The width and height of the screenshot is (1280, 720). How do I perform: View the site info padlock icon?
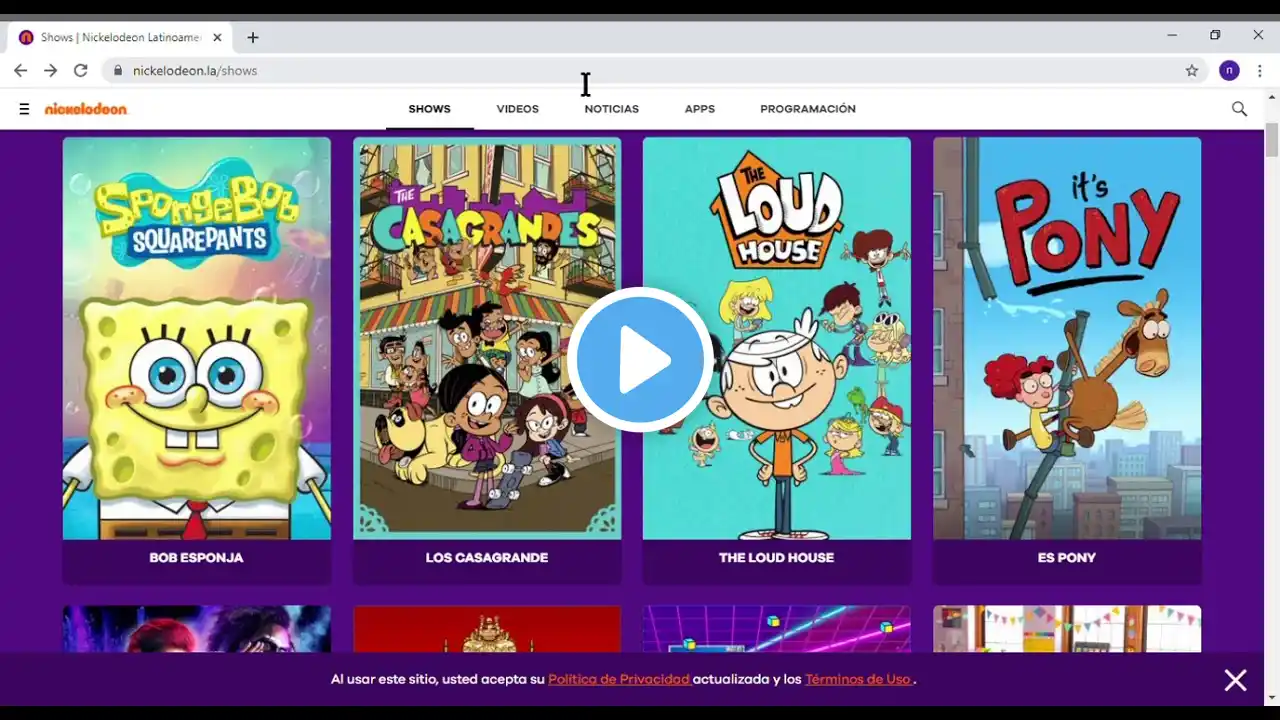click(x=118, y=71)
